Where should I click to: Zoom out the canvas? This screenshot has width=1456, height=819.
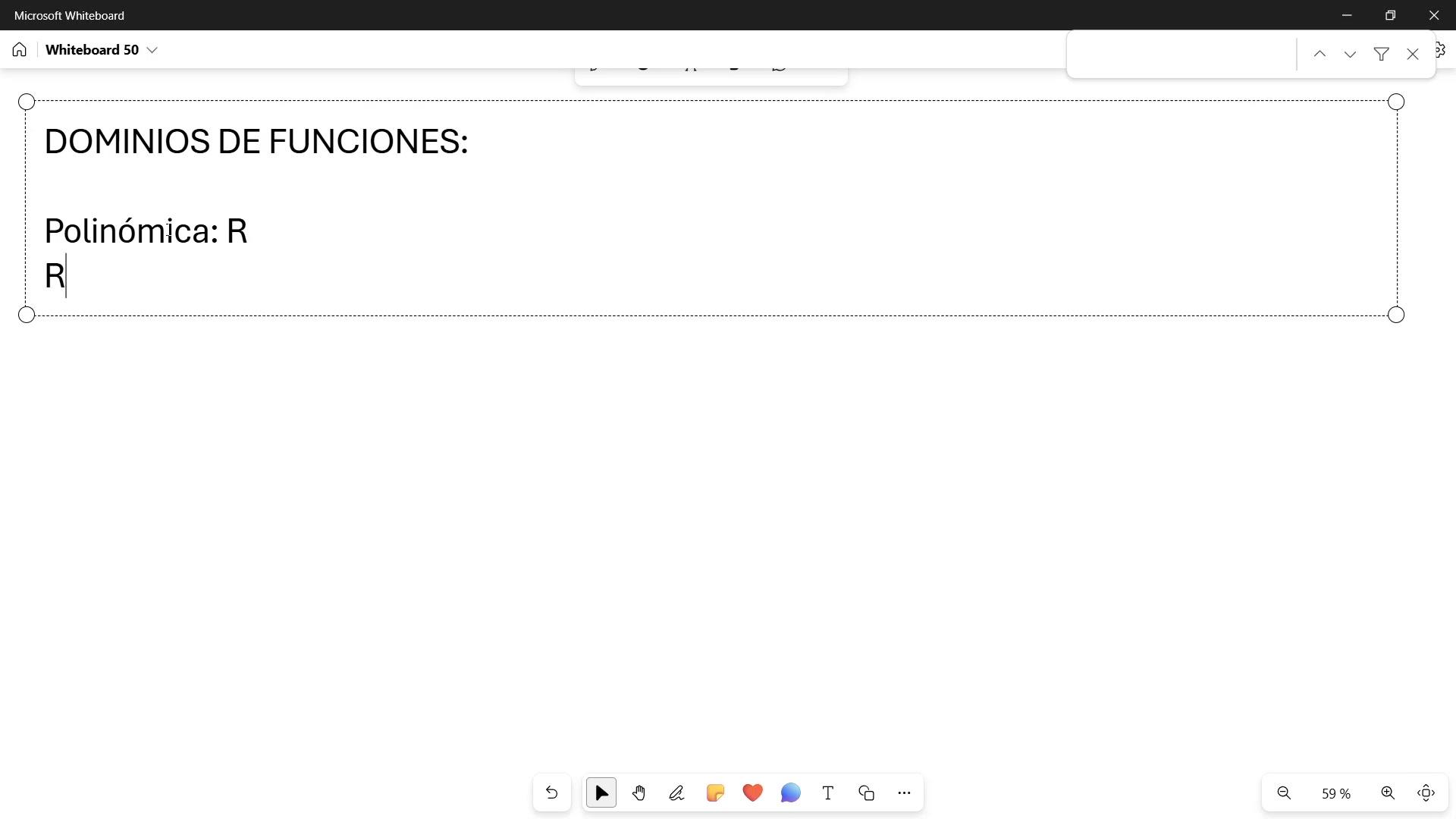click(1284, 793)
